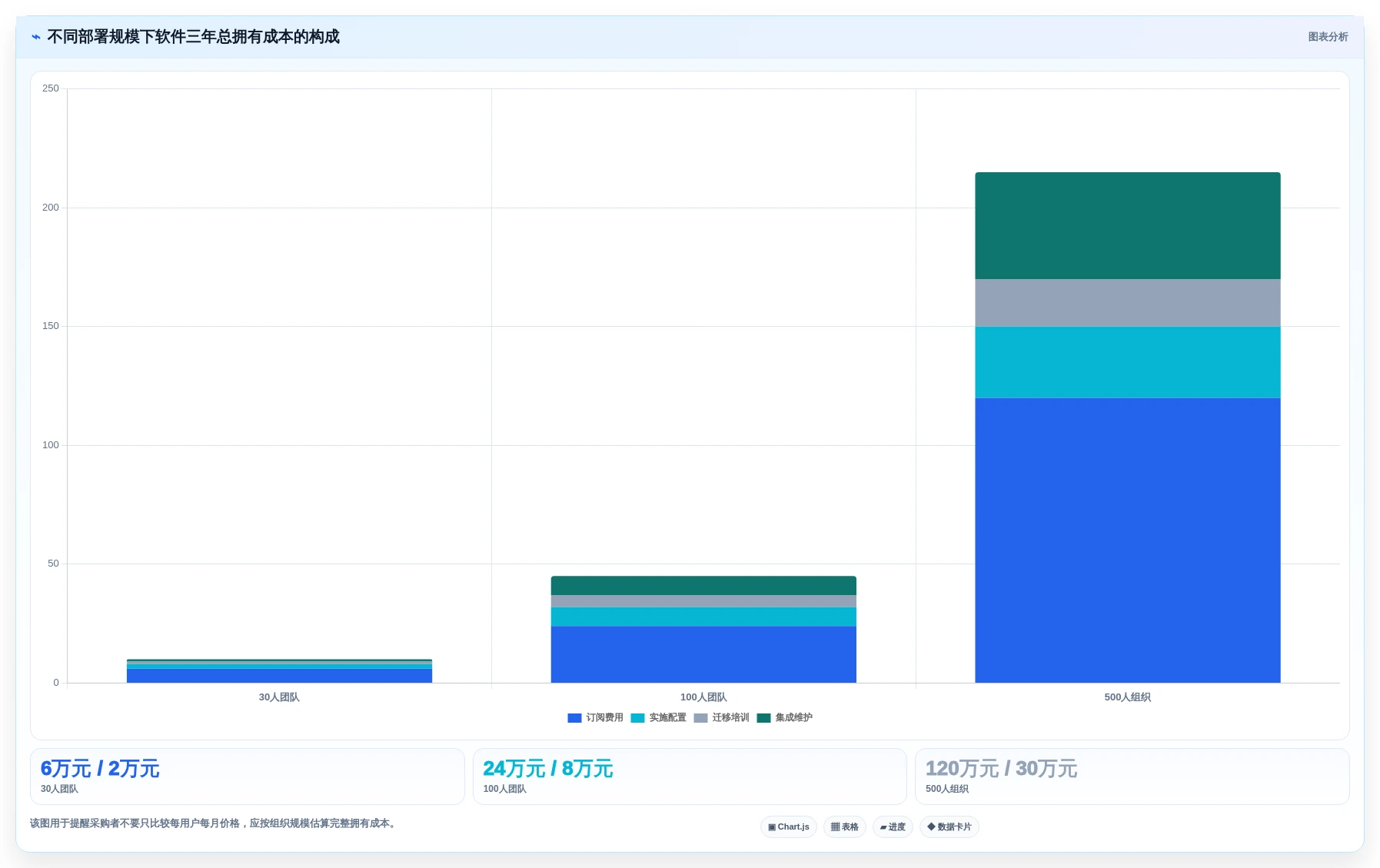Select the 进度 tag chip
This screenshot has width=1380, height=868.
point(893,827)
